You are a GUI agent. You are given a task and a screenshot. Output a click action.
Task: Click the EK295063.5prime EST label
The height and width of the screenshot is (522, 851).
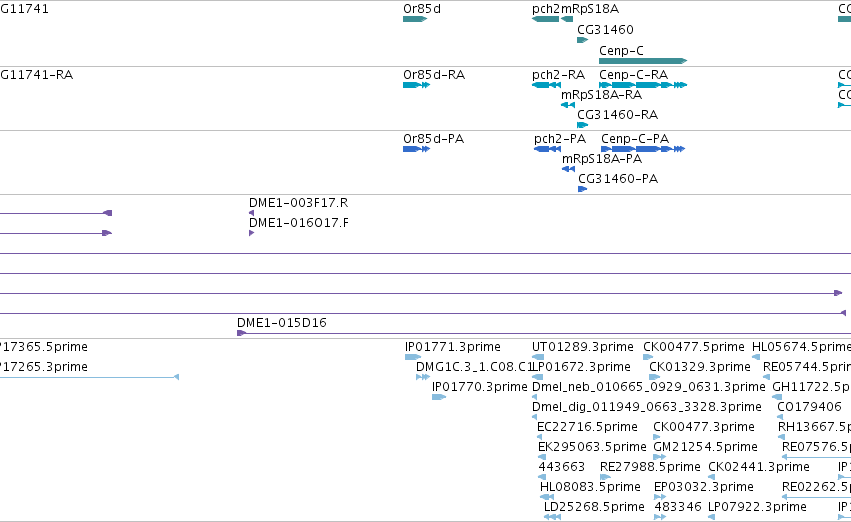coord(592,447)
